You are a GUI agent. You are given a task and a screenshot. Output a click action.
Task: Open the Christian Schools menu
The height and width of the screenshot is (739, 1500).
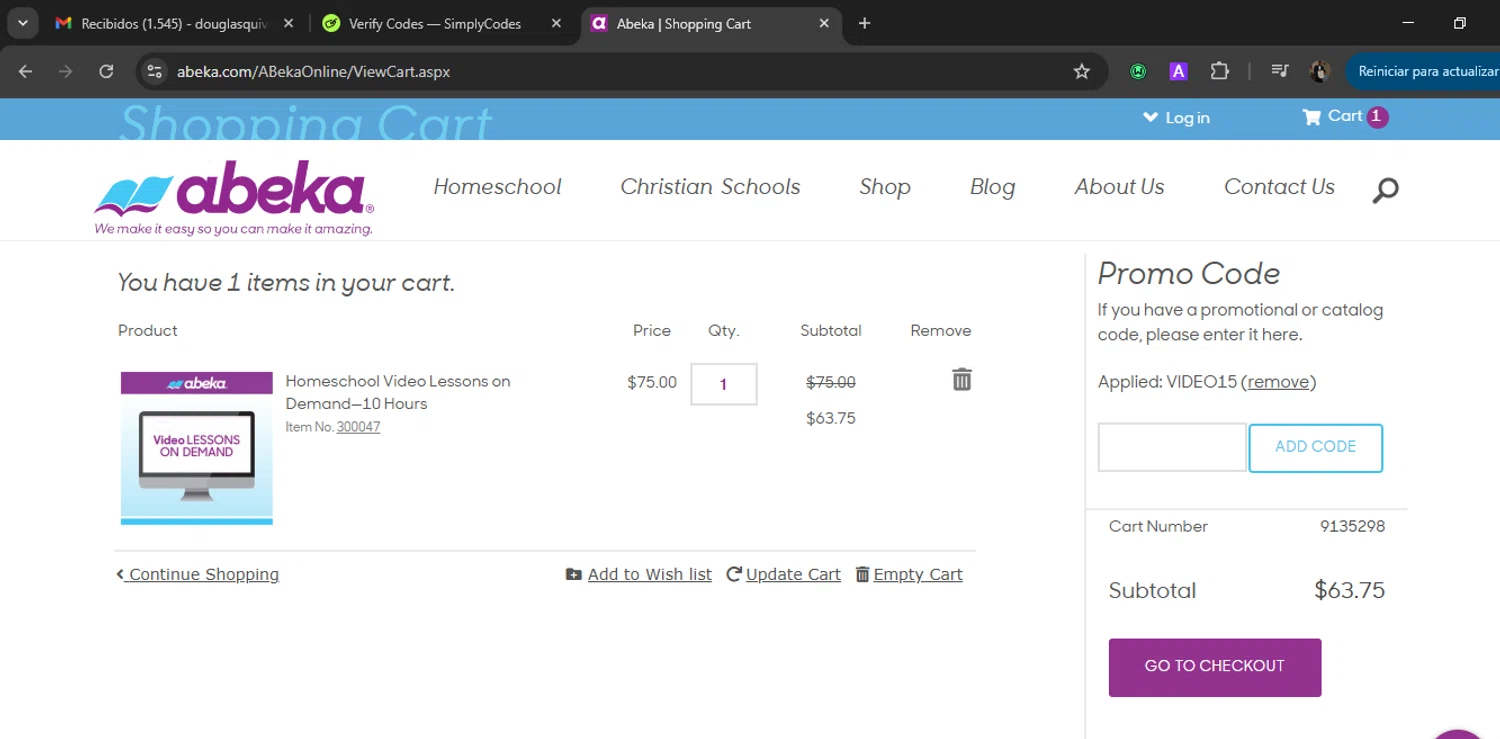tap(710, 187)
